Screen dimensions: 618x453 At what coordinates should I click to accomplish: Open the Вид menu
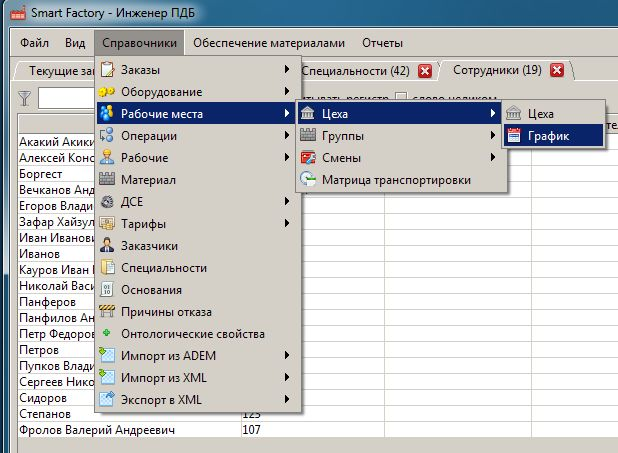[75, 43]
